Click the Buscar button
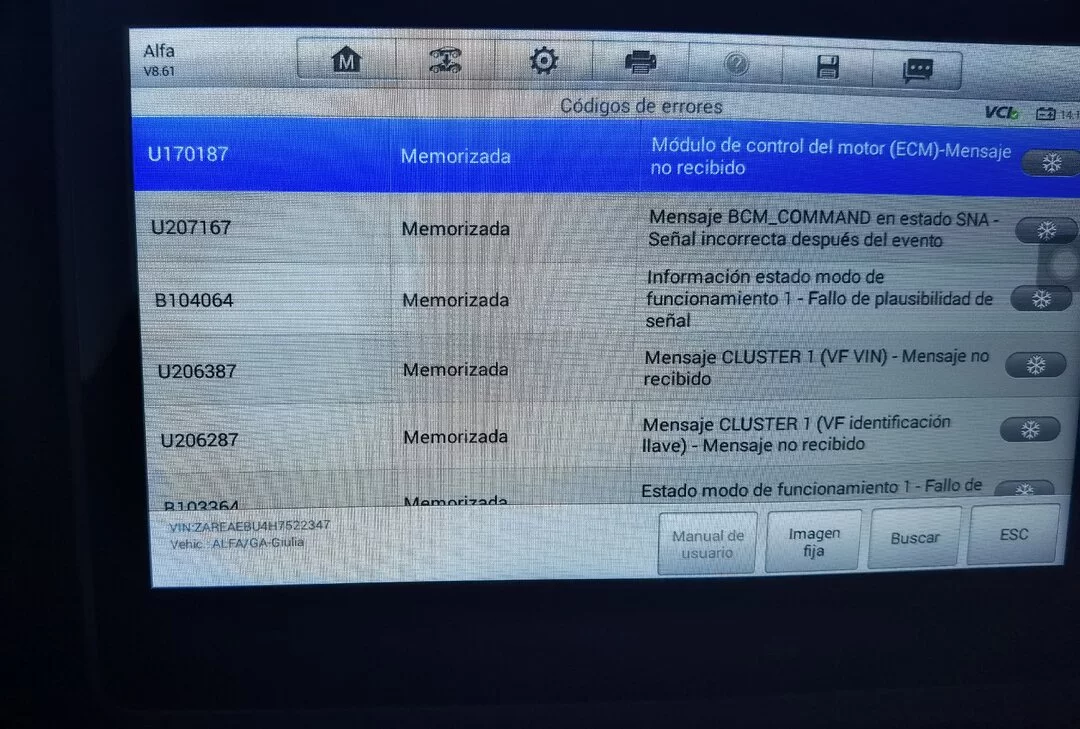The width and height of the screenshot is (1080, 729). coord(915,538)
